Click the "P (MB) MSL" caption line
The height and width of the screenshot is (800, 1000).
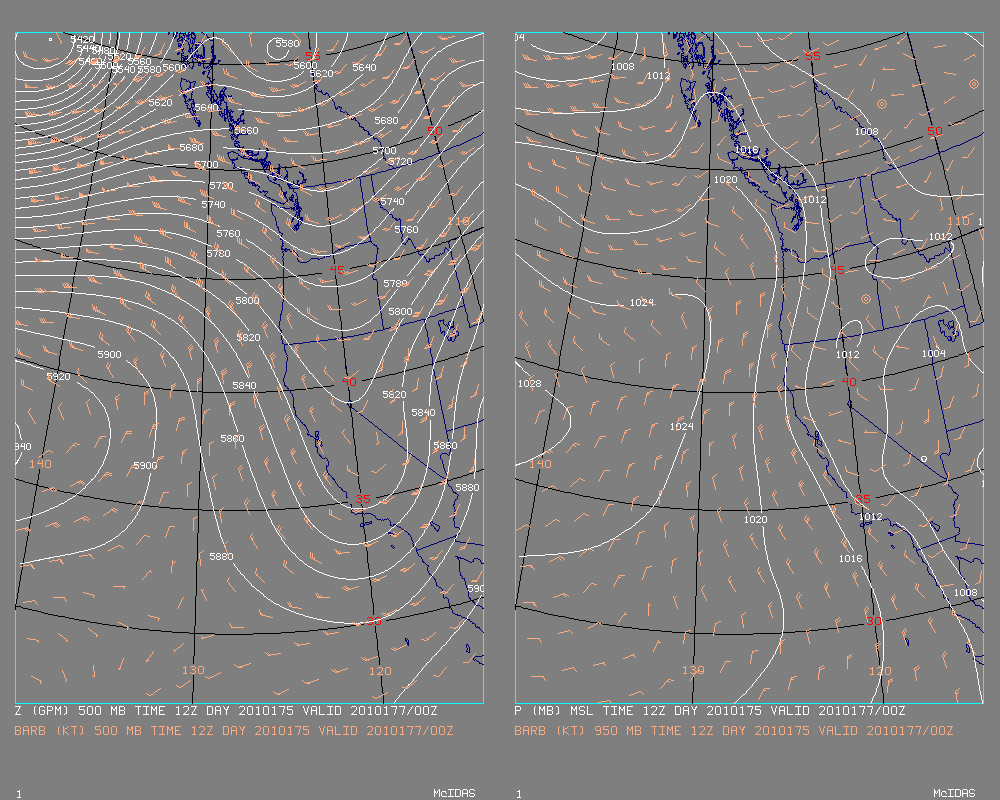pos(710,711)
